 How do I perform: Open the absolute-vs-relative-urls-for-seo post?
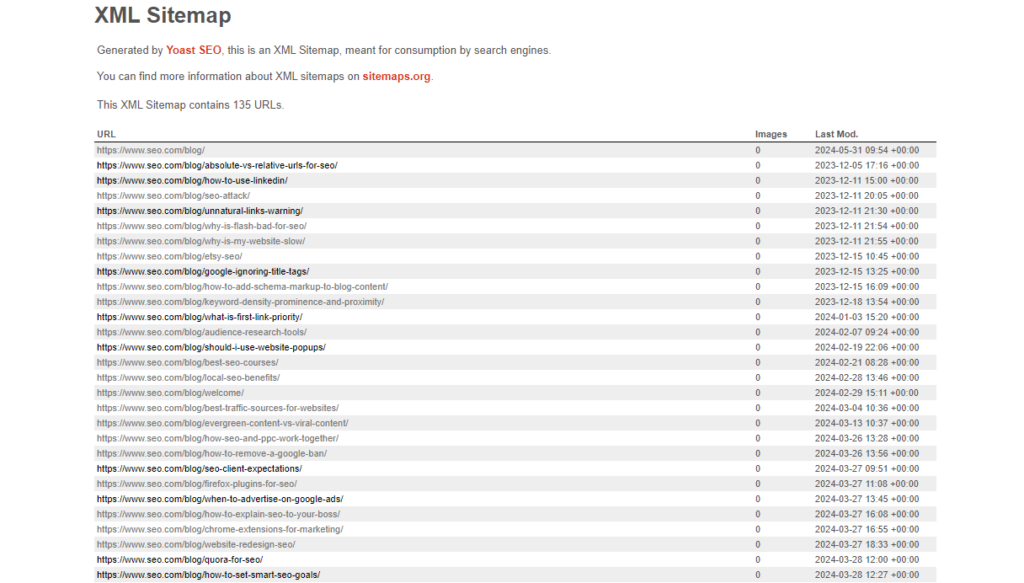point(215,165)
